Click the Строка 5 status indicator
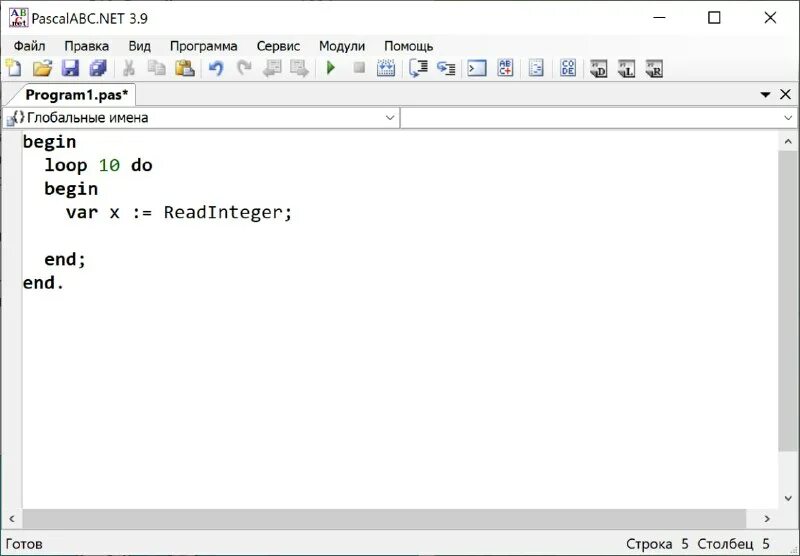Image resolution: width=800 pixels, height=556 pixels. coord(657,544)
